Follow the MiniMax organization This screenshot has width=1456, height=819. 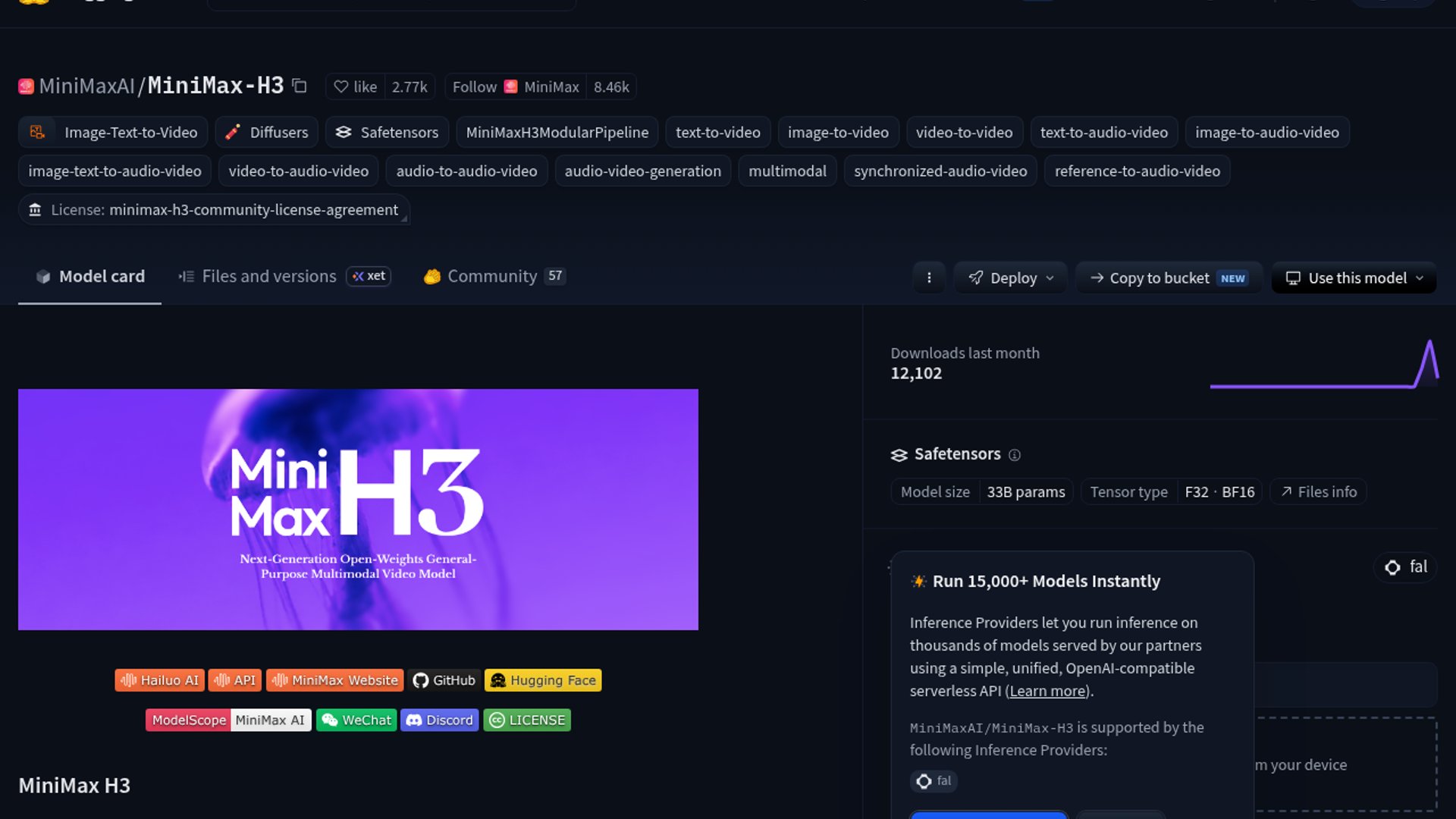(x=516, y=87)
